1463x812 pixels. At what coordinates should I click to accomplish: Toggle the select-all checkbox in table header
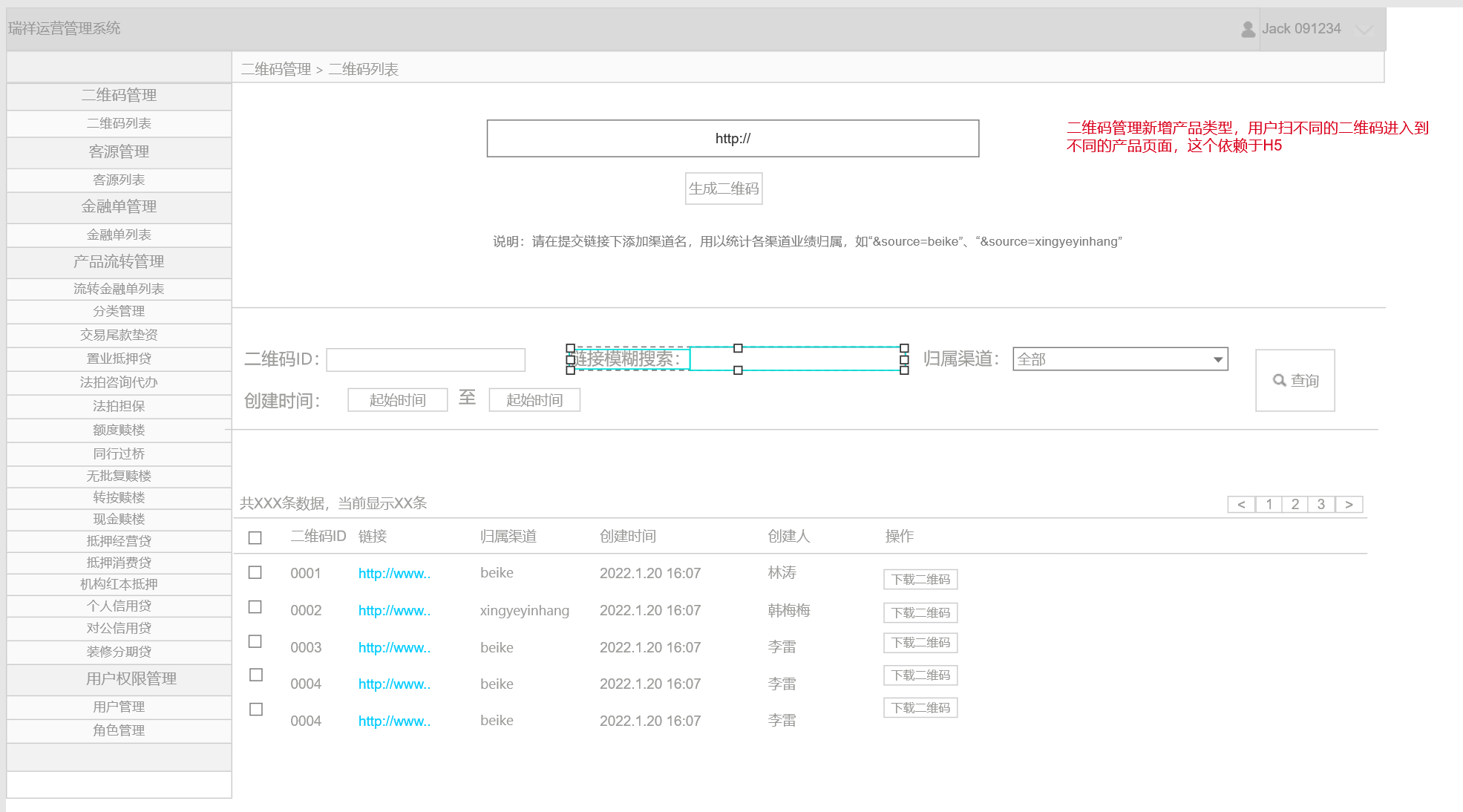coord(255,537)
